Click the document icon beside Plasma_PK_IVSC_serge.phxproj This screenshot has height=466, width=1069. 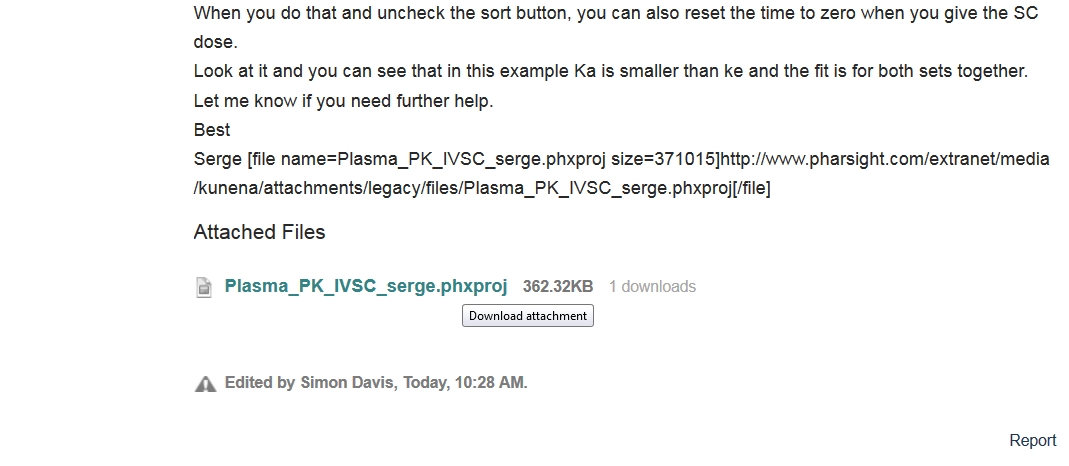(203, 287)
